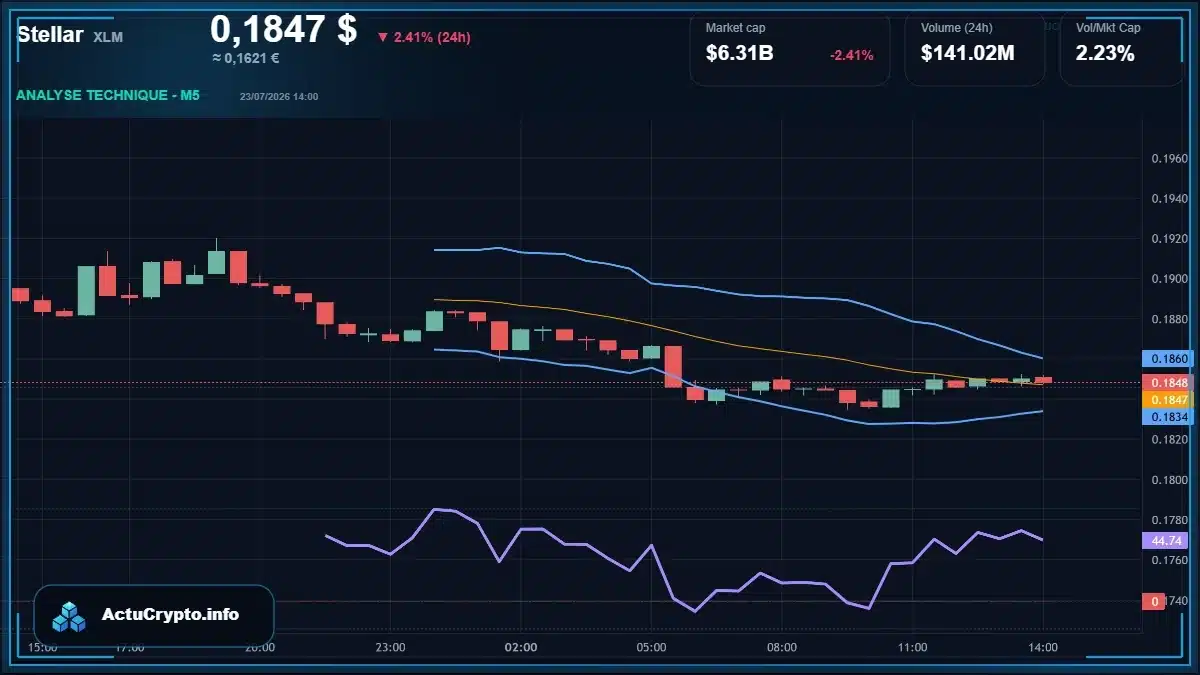The height and width of the screenshot is (675, 1200).
Task: Click the Vol/Mkt Cap card title
Action: pos(1108,28)
